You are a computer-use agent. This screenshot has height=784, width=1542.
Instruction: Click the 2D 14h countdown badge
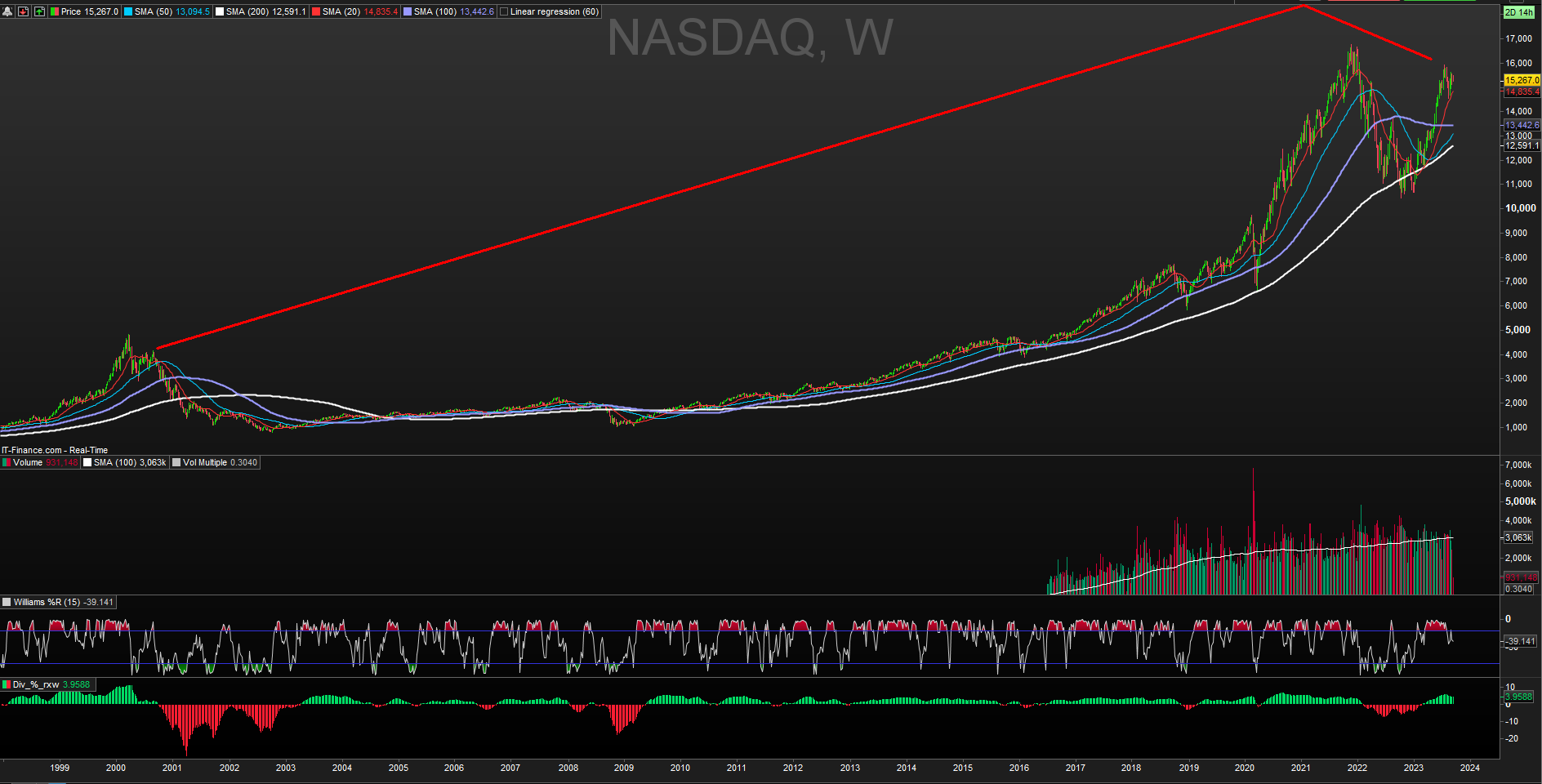1519,12
